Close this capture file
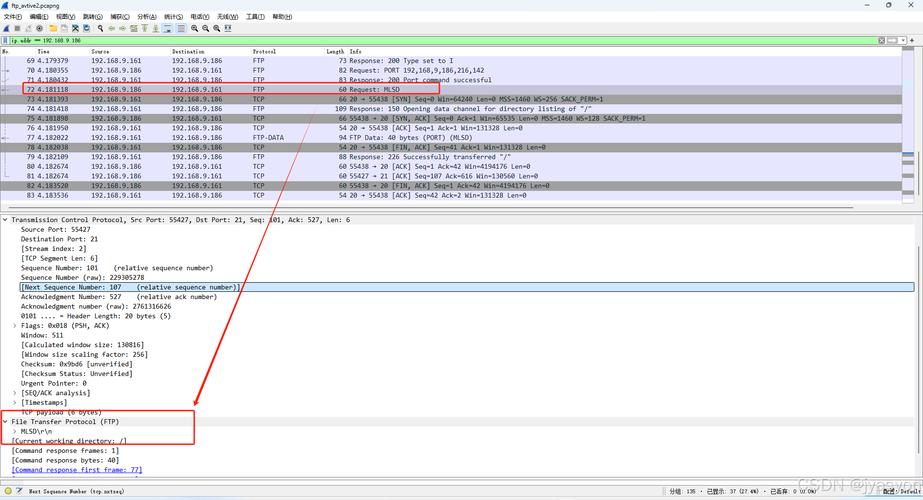Image resolution: width=923 pixels, height=500 pixels. pos(75,28)
